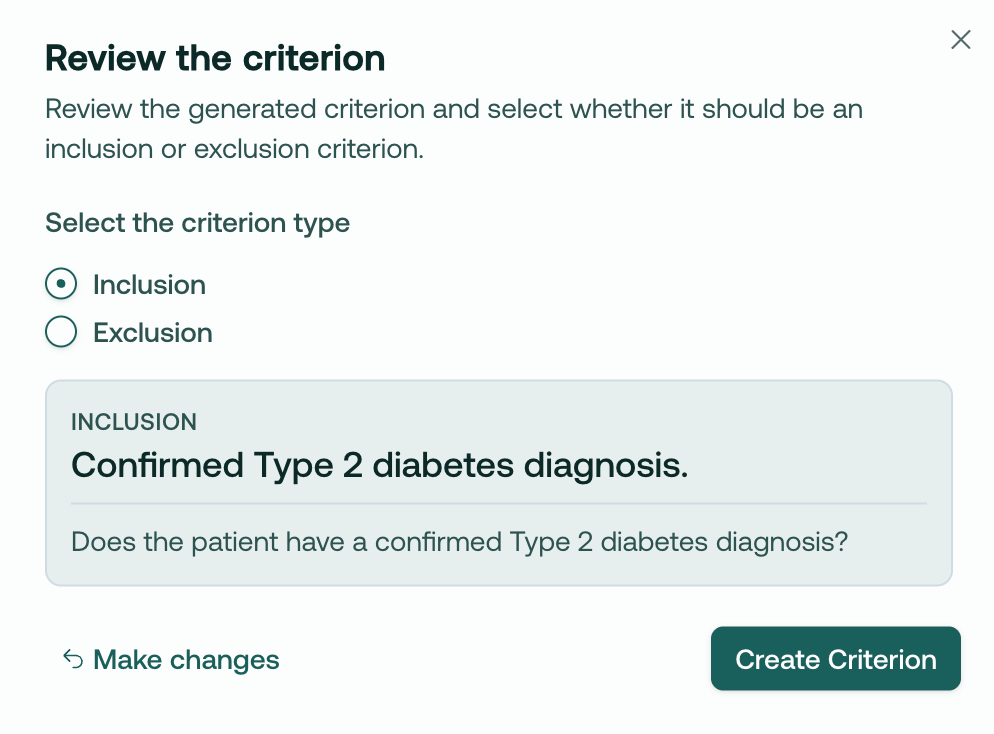The width and height of the screenshot is (994, 734).
Task: Confirm by clicking Create Criterion
Action: (836, 659)
